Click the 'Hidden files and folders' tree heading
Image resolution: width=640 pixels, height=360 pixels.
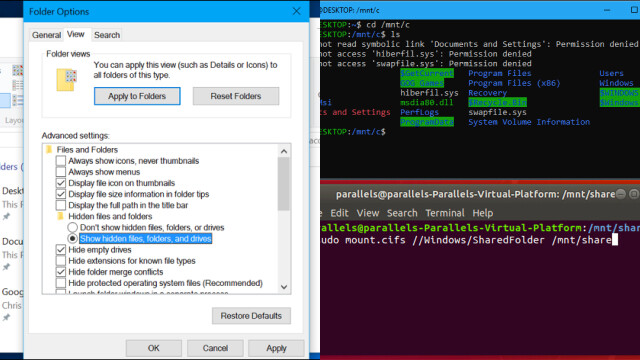pyautogui.click(x=110, y=216)
